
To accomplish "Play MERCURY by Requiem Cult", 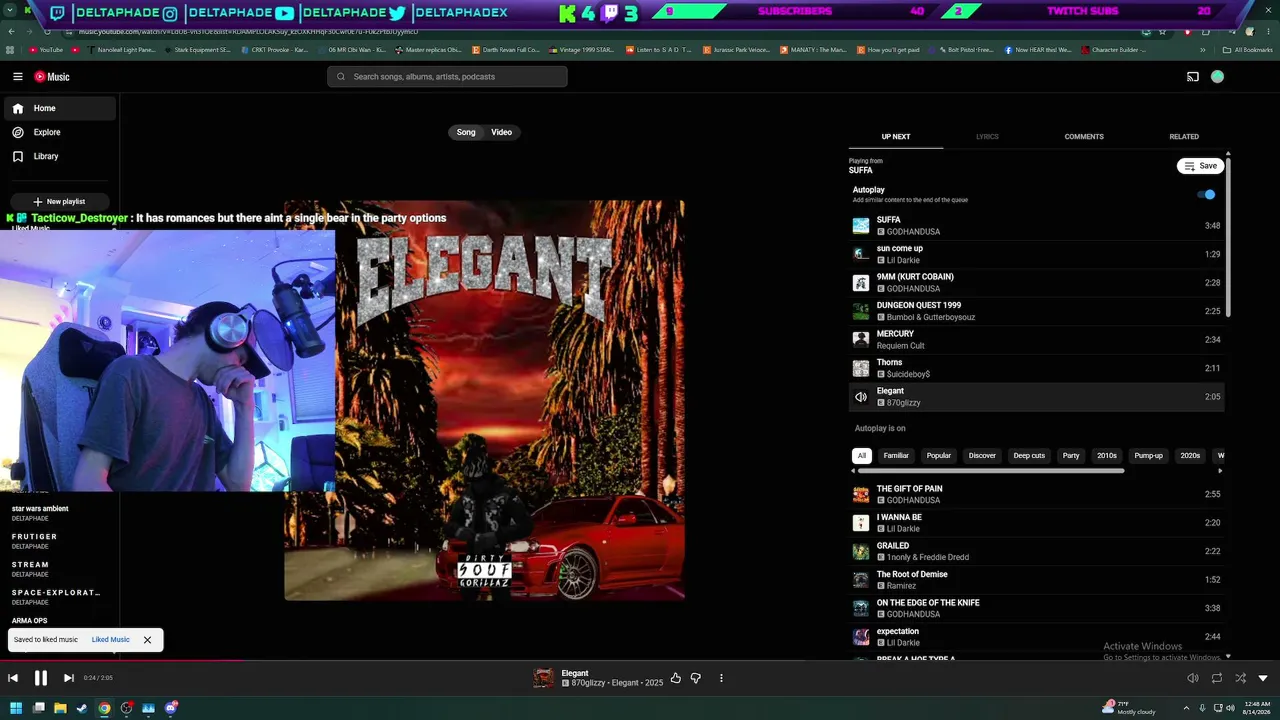I will click(x=1036, y=340).
